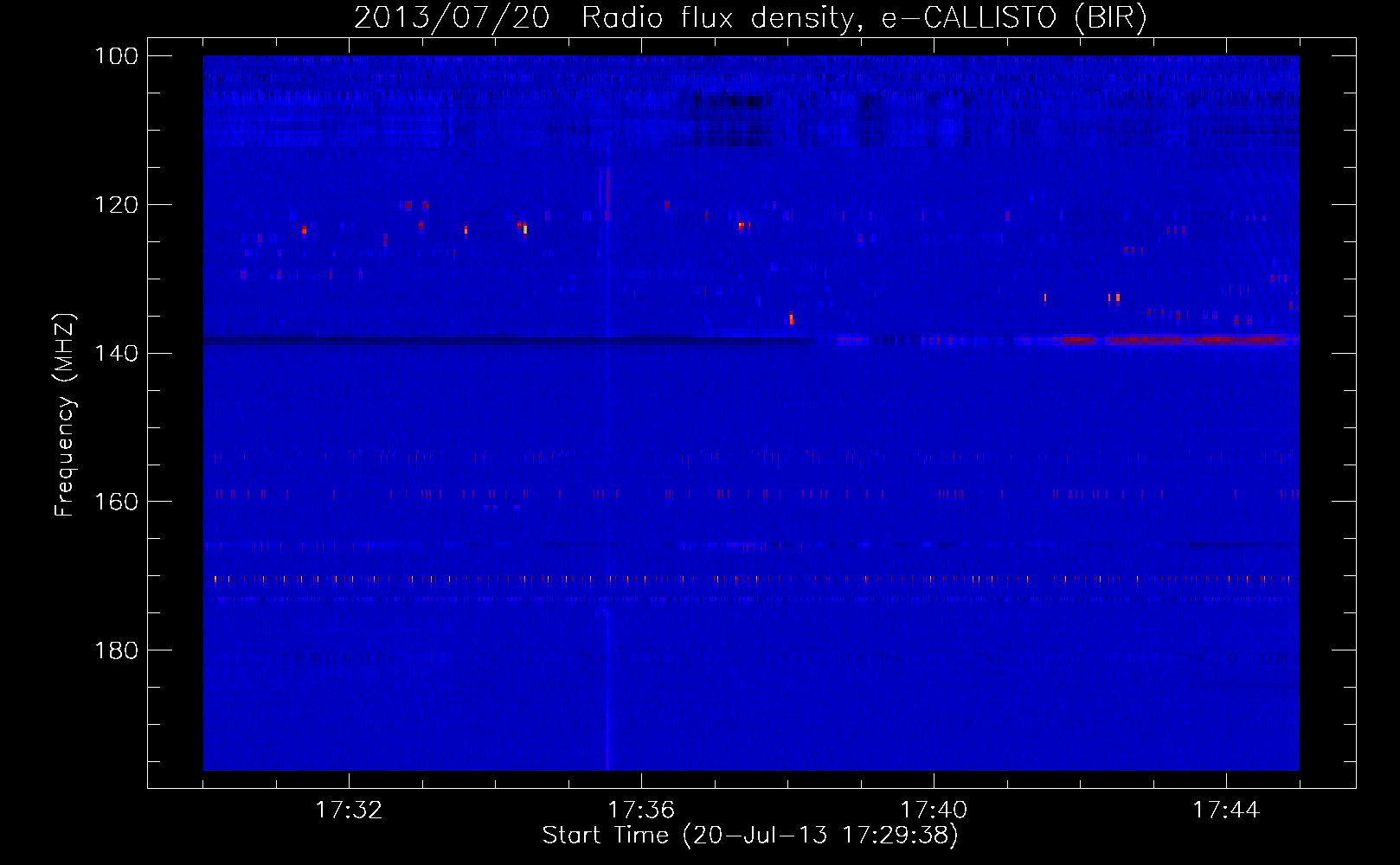Click the 'Start Time (20-Jul-13 17:29:38)' label
The height and width of the screenshot is (865, 1400).
tap(750, 836)
